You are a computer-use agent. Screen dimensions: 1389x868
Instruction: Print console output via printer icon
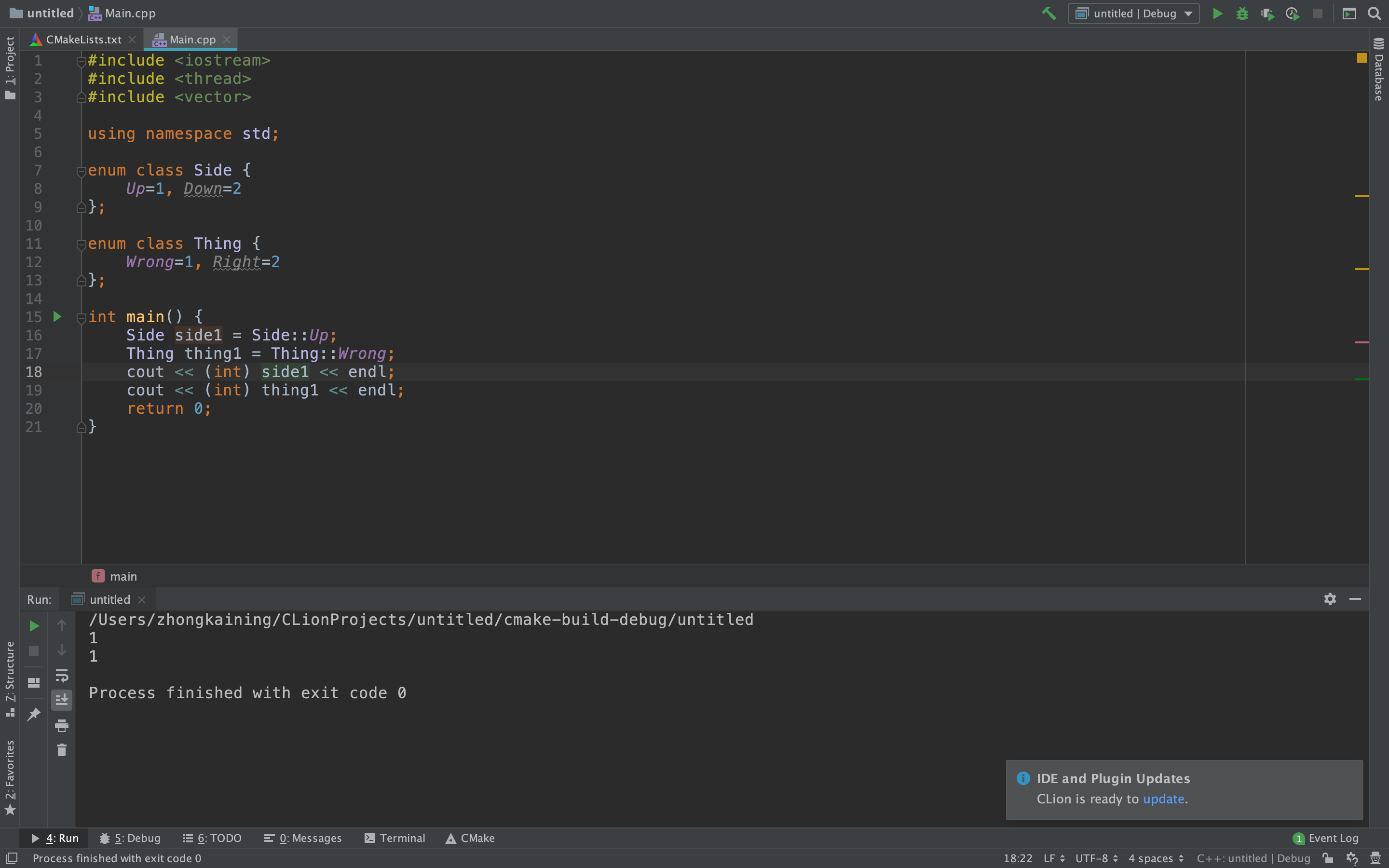pos(61,726)
